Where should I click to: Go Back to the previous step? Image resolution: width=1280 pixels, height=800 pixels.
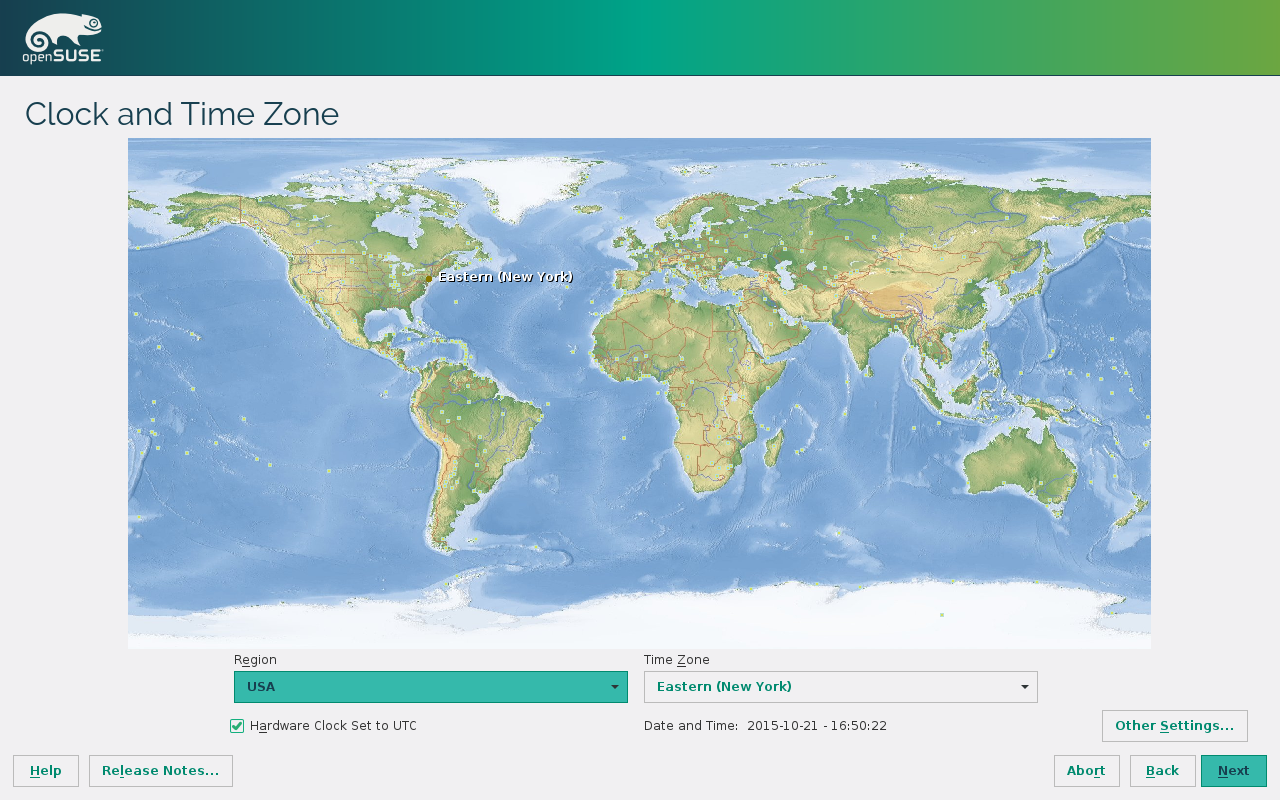[x=1162, y=771]
